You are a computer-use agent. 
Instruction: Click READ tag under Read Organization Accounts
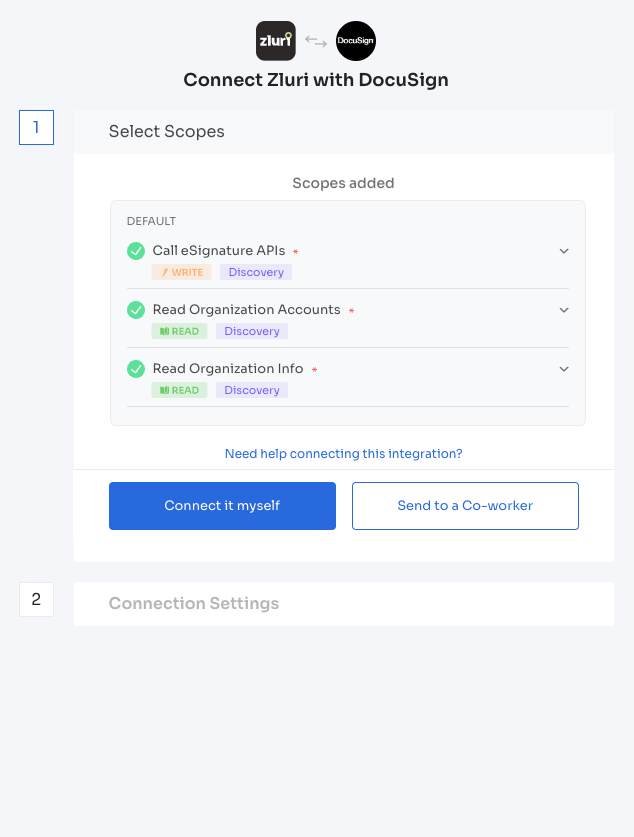tap(179, 331)
